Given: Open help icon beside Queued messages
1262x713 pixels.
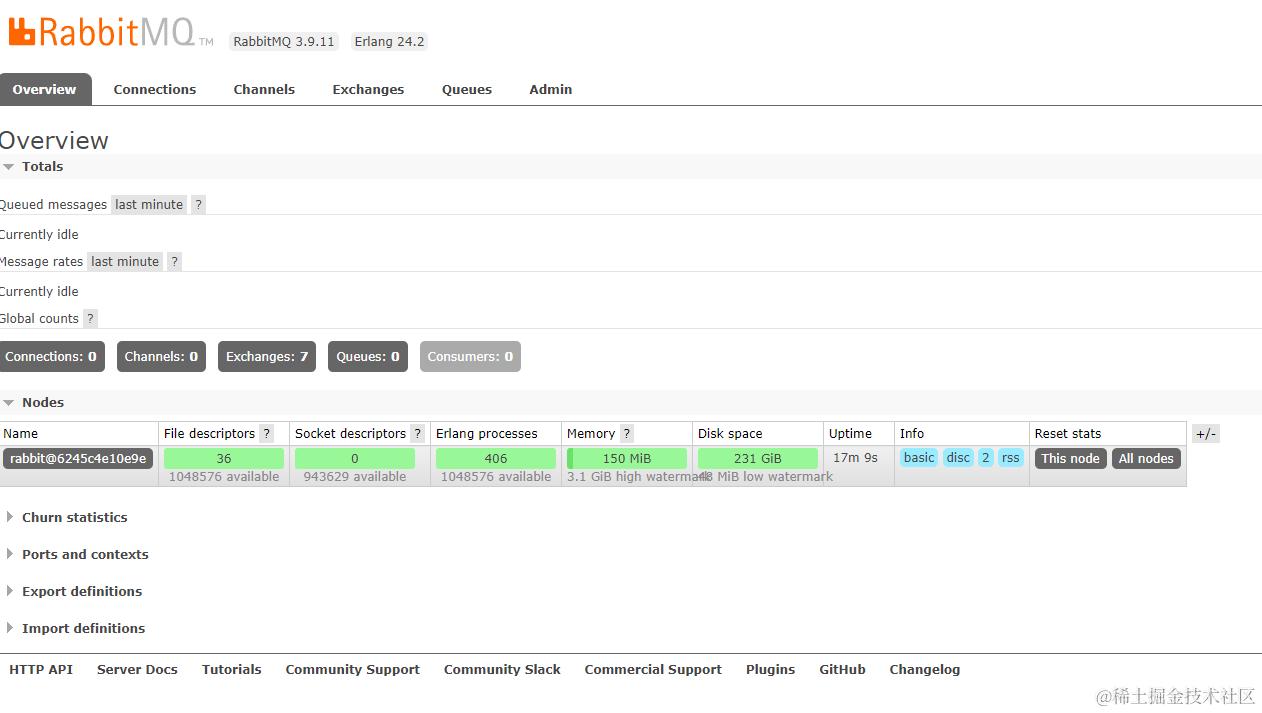Looking at the screenshot, I should pyautogui.click(x=198, y=204).
